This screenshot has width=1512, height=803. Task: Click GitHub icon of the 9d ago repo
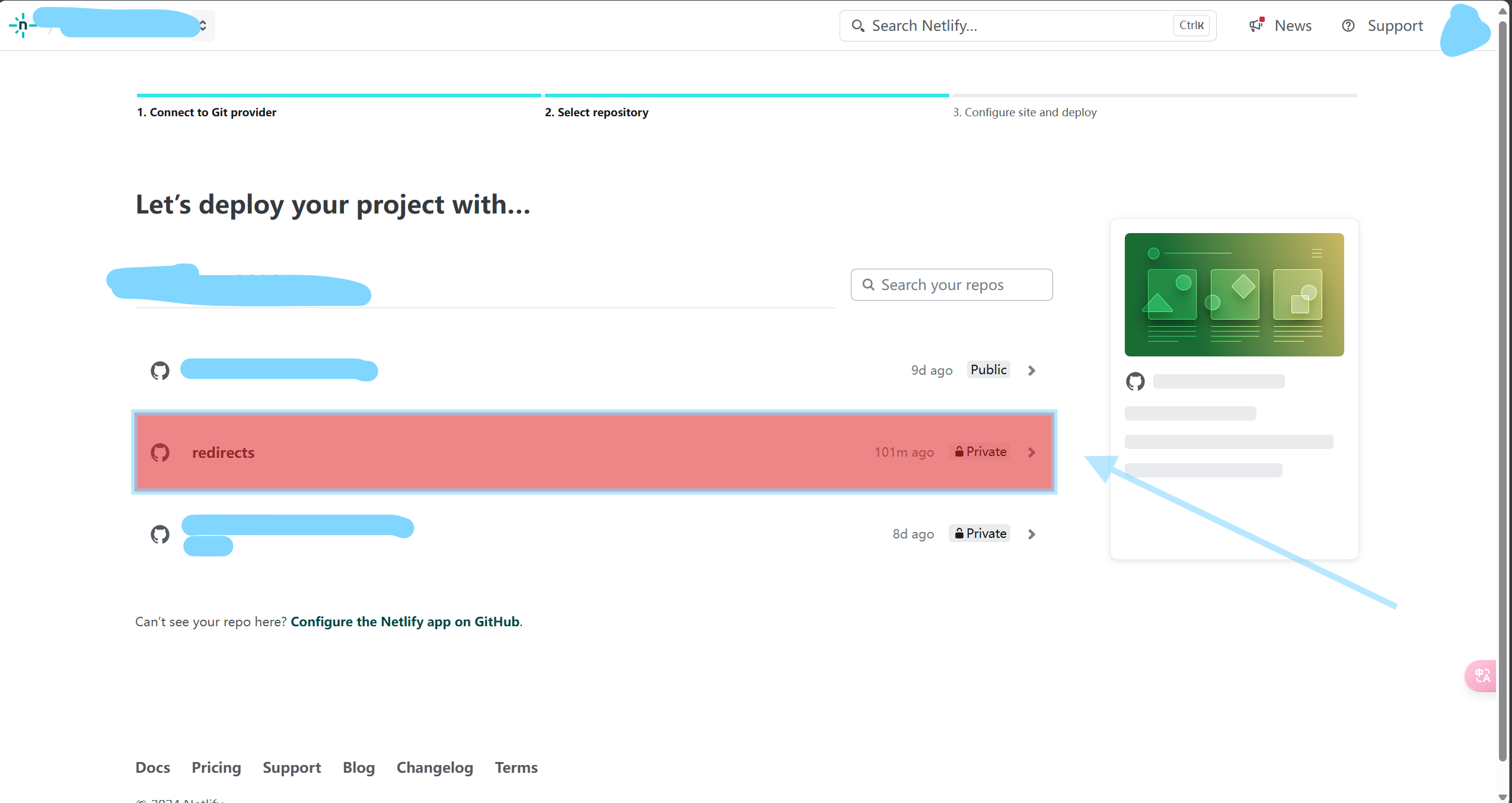160,371
